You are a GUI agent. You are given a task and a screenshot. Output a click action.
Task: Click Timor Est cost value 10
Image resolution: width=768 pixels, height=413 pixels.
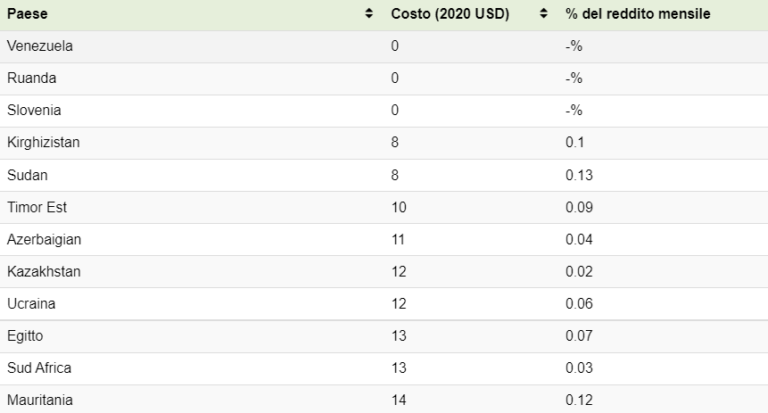click(x=399, y=207)
